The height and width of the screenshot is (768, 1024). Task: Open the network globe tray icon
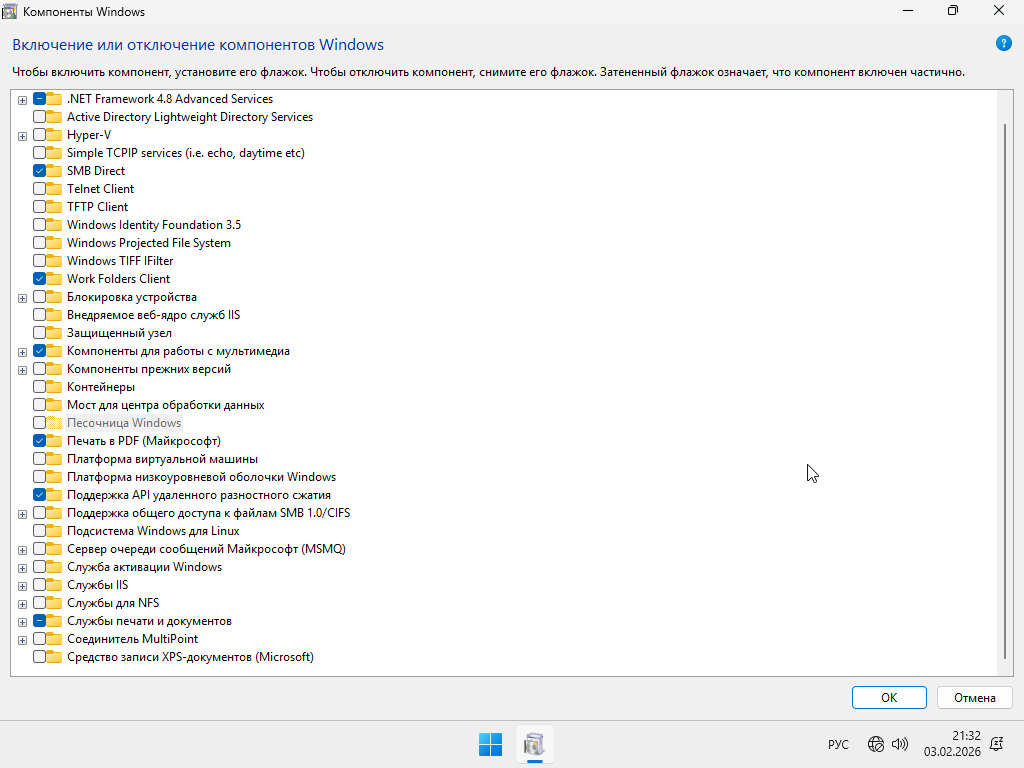[876, 744]
